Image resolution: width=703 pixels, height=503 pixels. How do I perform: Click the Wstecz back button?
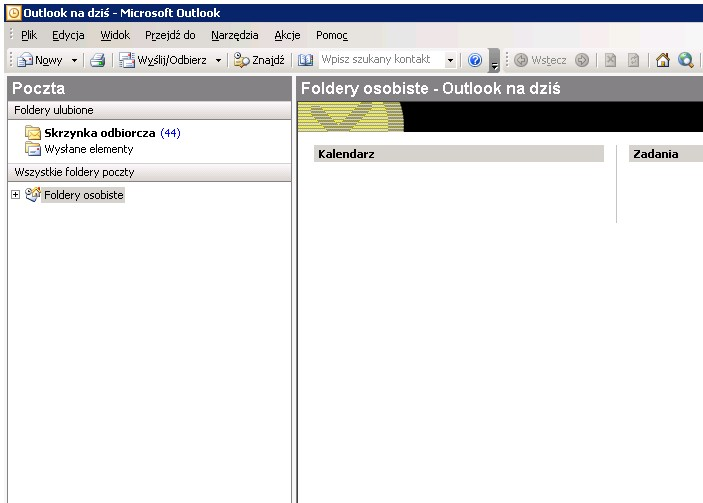pos(540,60)
